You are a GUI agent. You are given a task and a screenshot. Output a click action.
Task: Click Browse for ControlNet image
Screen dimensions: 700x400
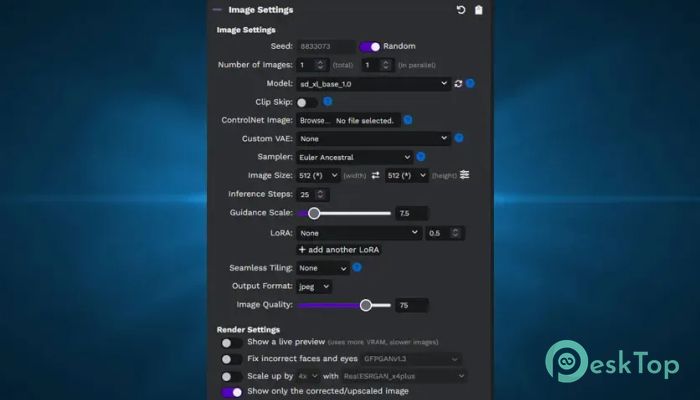coord(314,121)
